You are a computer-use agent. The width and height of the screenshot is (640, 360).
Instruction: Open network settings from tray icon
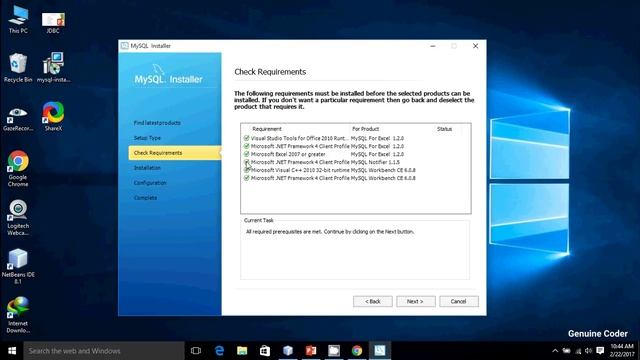(x=578, y=351)
